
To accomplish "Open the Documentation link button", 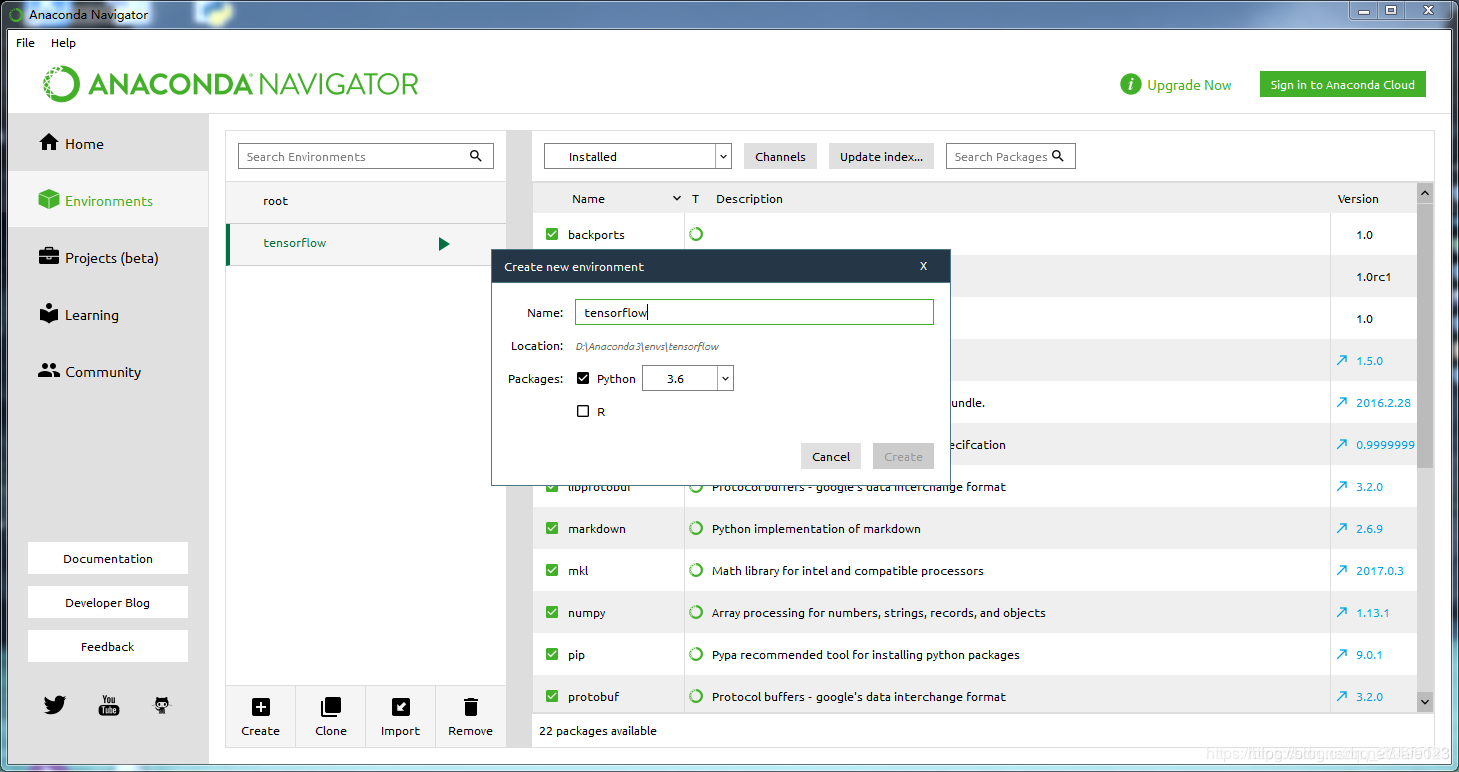I will coord(108,558).
